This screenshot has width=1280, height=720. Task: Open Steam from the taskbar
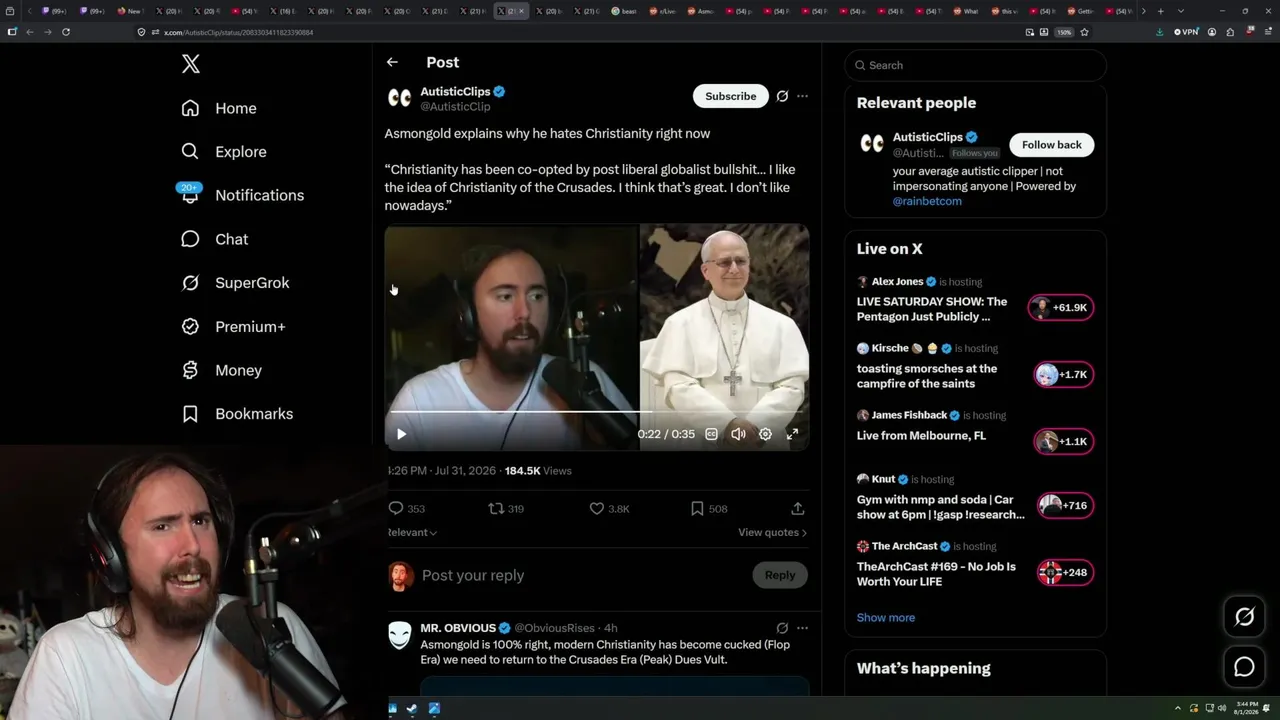tap(412, 709)
